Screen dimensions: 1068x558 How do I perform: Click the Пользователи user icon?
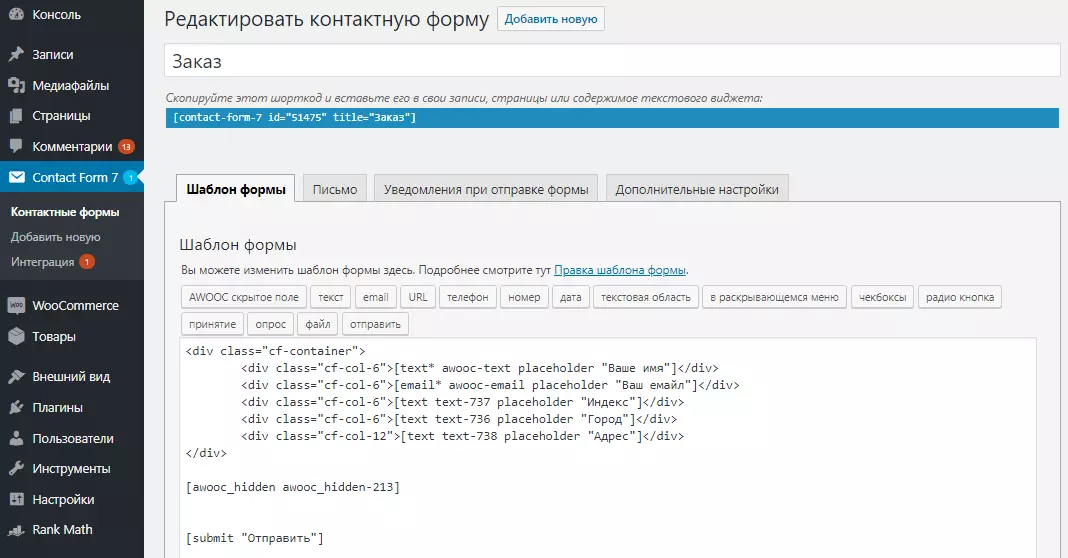pos(16,438)
